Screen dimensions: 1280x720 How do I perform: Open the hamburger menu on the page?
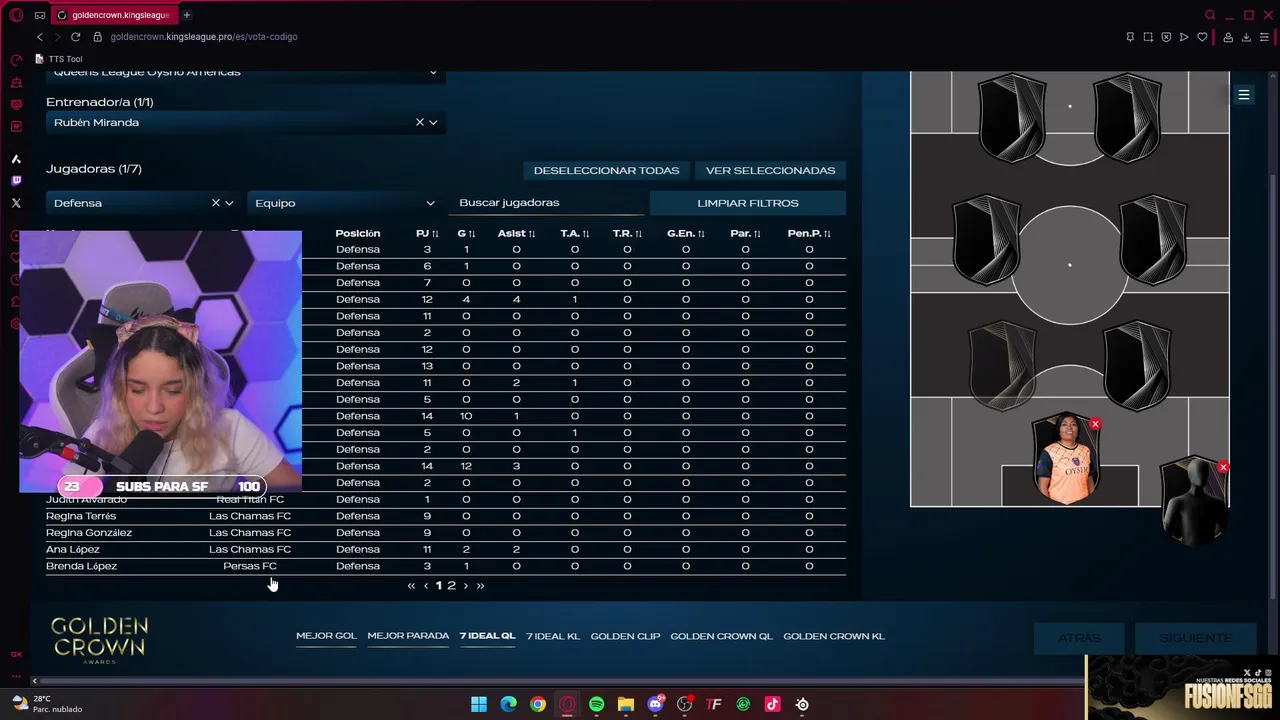click(x=1244, y=95)
